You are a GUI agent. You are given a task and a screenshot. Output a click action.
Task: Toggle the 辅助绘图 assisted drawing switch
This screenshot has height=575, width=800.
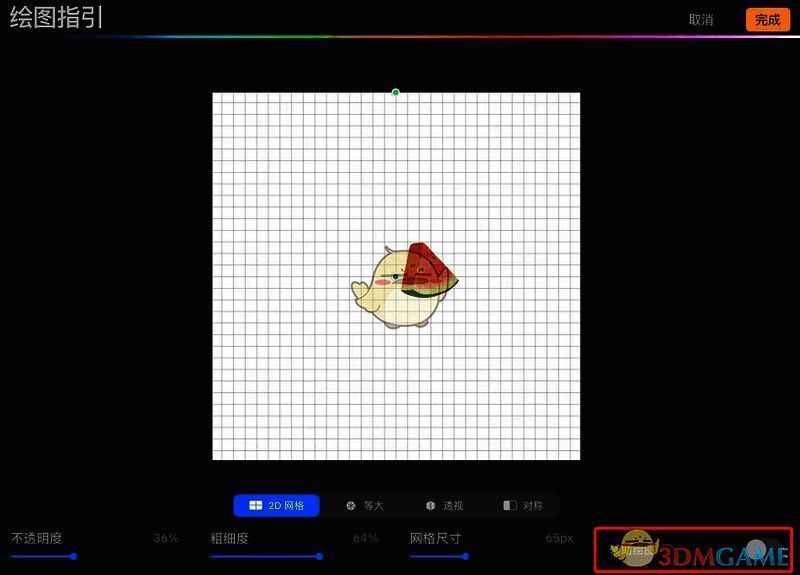point(765,551)
